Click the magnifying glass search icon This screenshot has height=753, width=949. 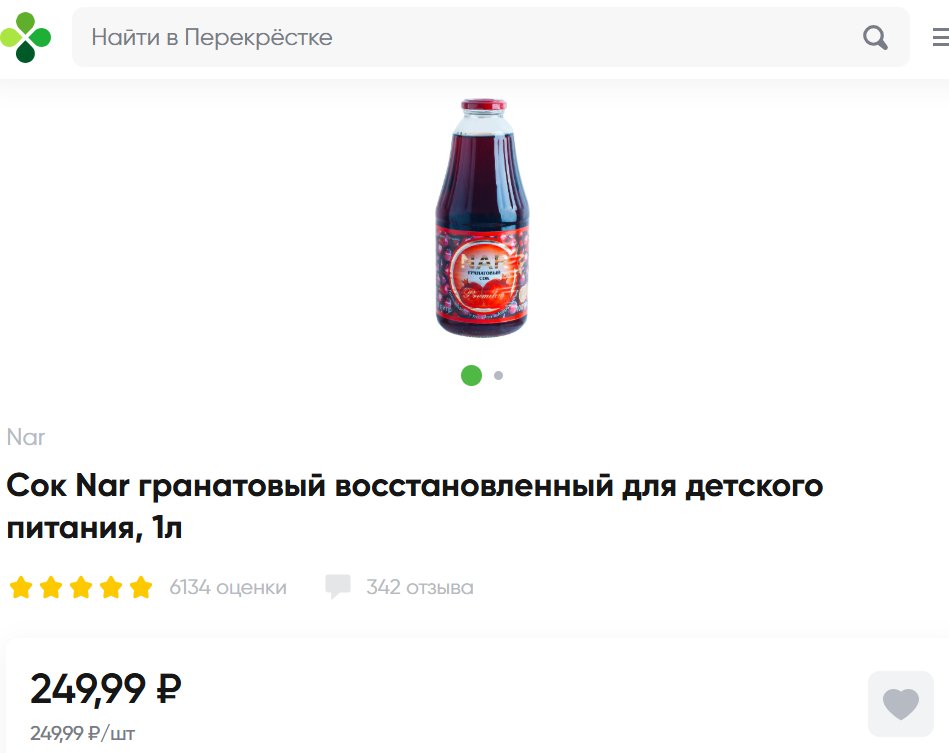coord(875,38)
